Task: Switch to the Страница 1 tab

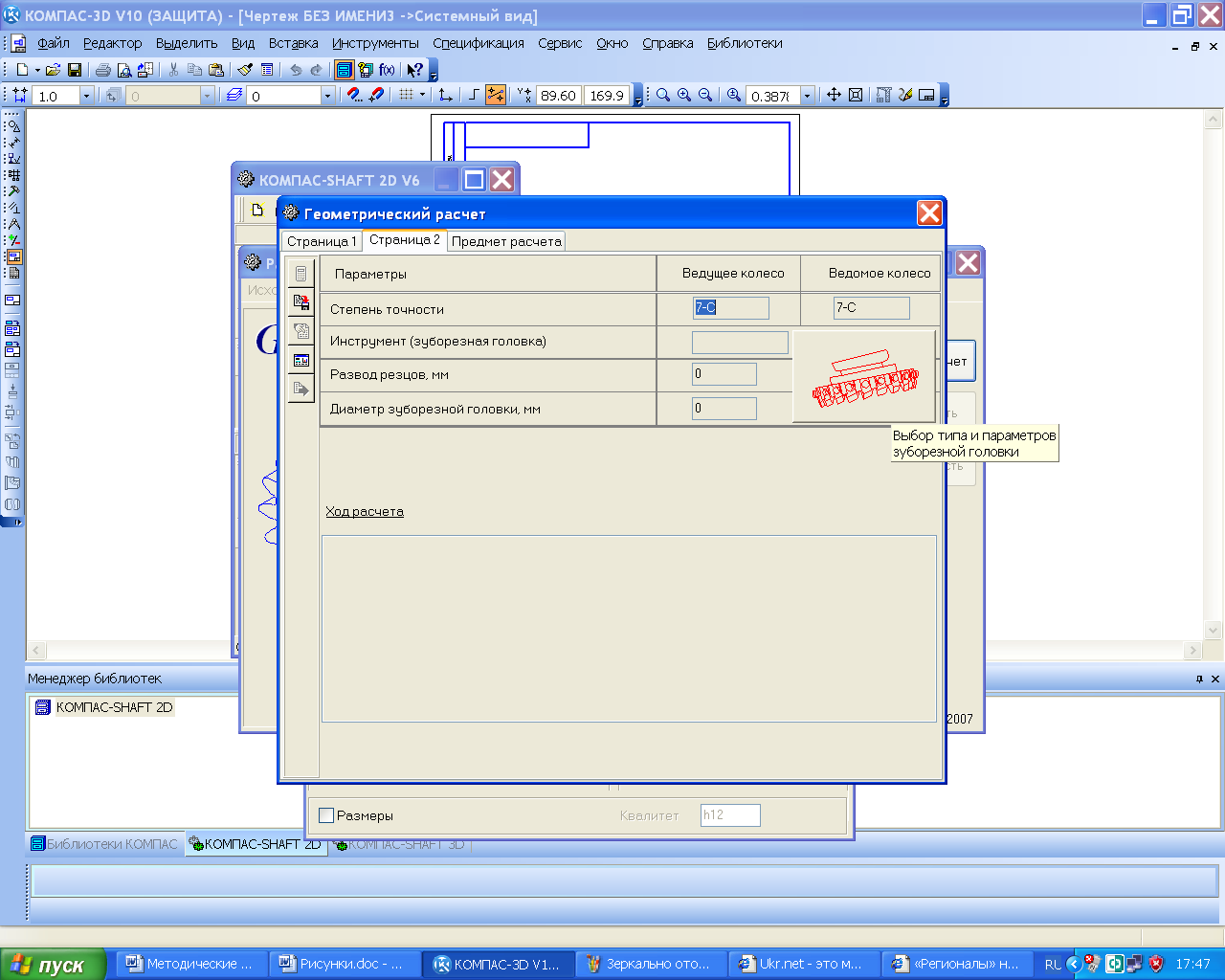Action: 322,241
